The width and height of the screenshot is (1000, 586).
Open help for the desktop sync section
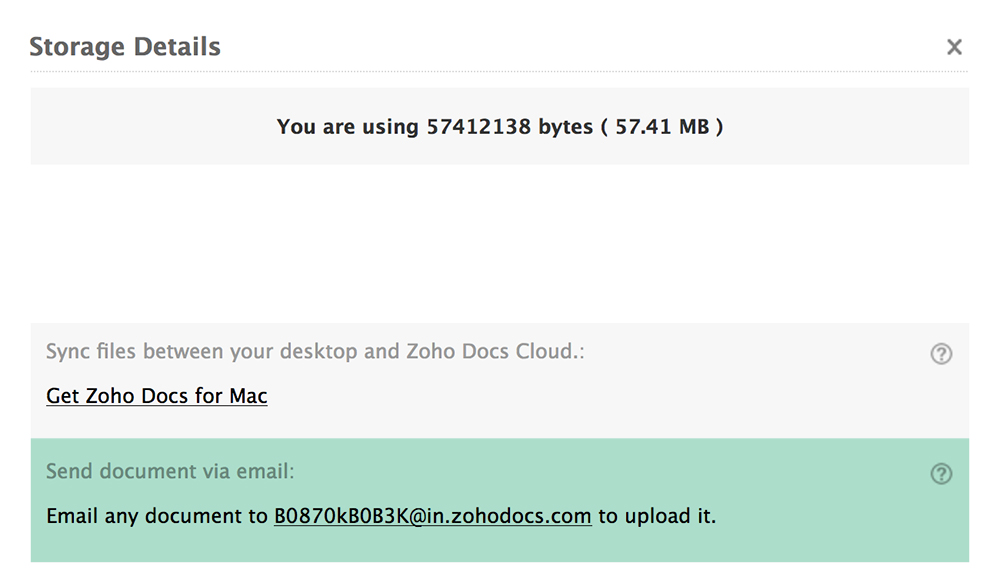pyautogui.click(x=941, y=354)
